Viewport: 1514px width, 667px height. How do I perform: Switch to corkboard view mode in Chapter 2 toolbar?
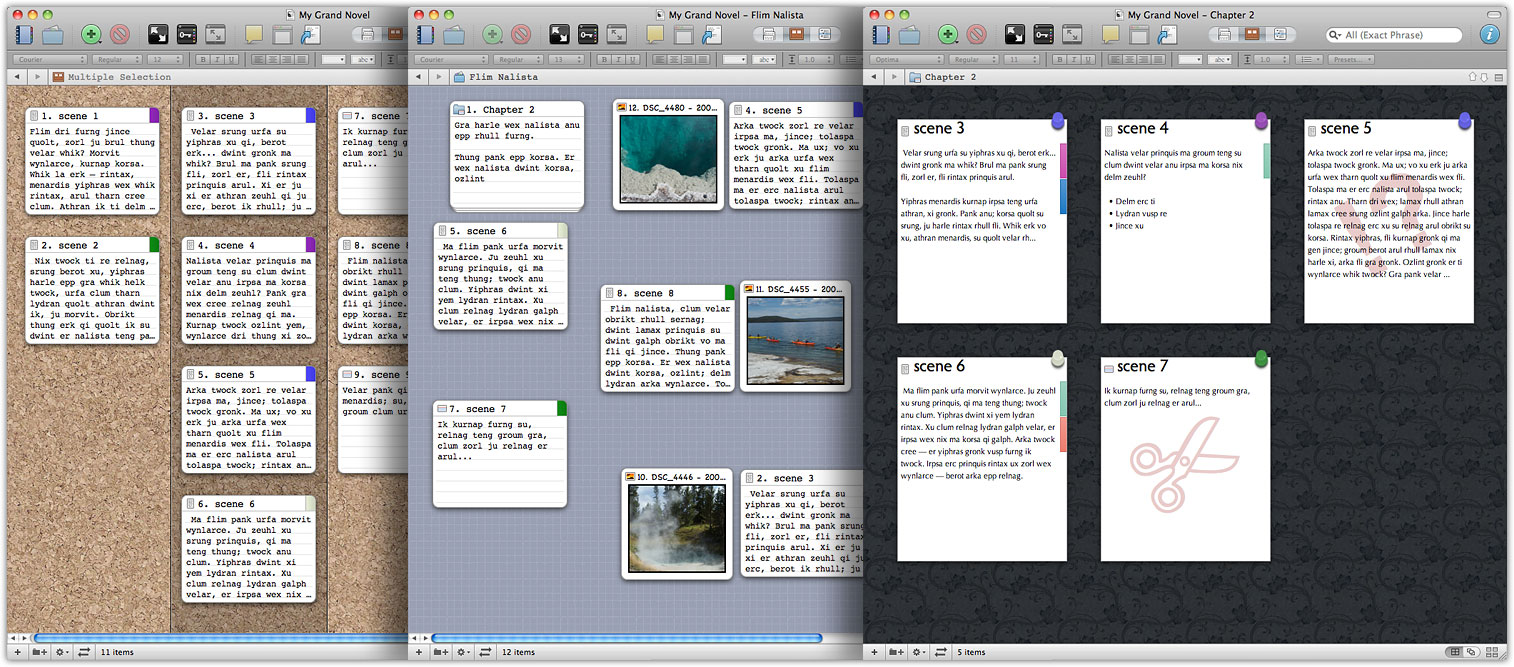pos(1251,35)
